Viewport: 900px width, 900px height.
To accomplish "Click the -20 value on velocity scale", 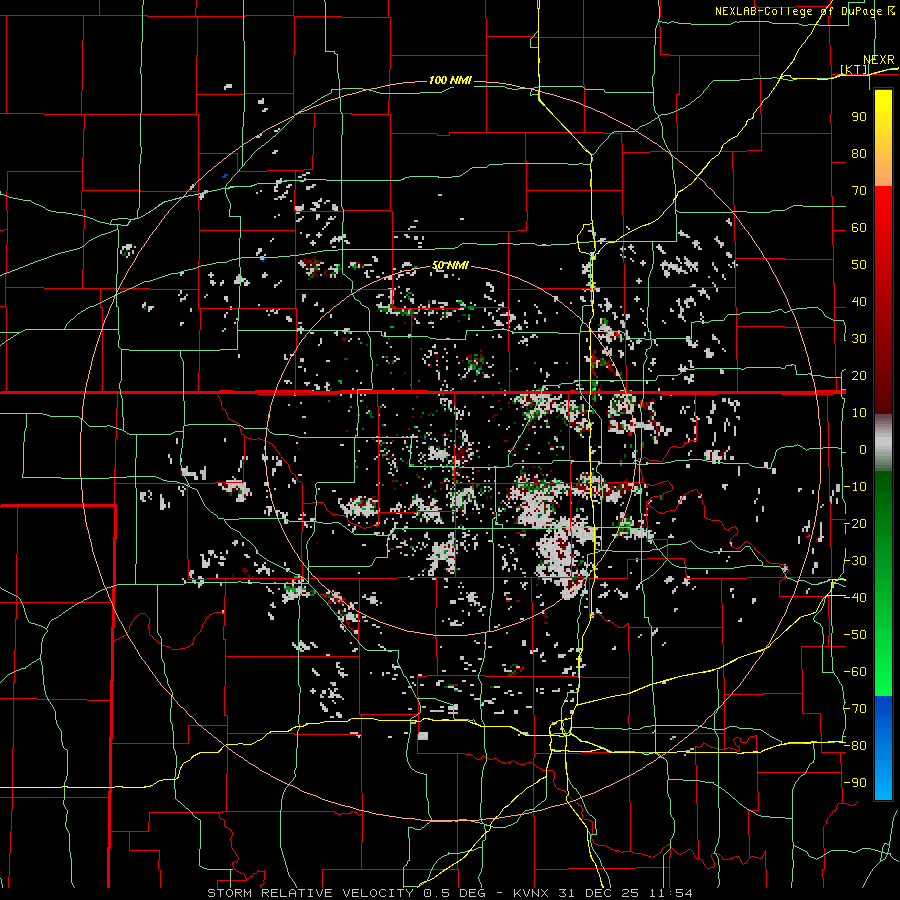I will point(855,523).
